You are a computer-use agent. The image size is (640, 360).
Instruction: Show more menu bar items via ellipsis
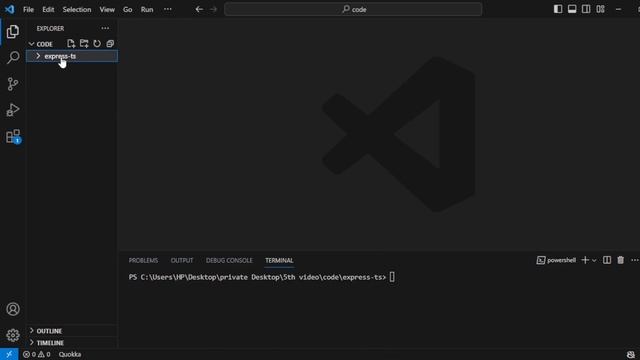tap(168, 9)
